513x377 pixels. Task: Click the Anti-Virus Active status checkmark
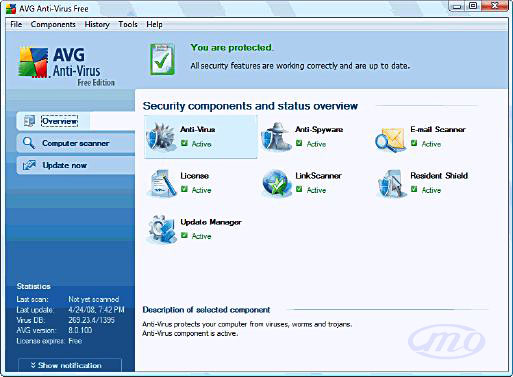pos(184,143)
